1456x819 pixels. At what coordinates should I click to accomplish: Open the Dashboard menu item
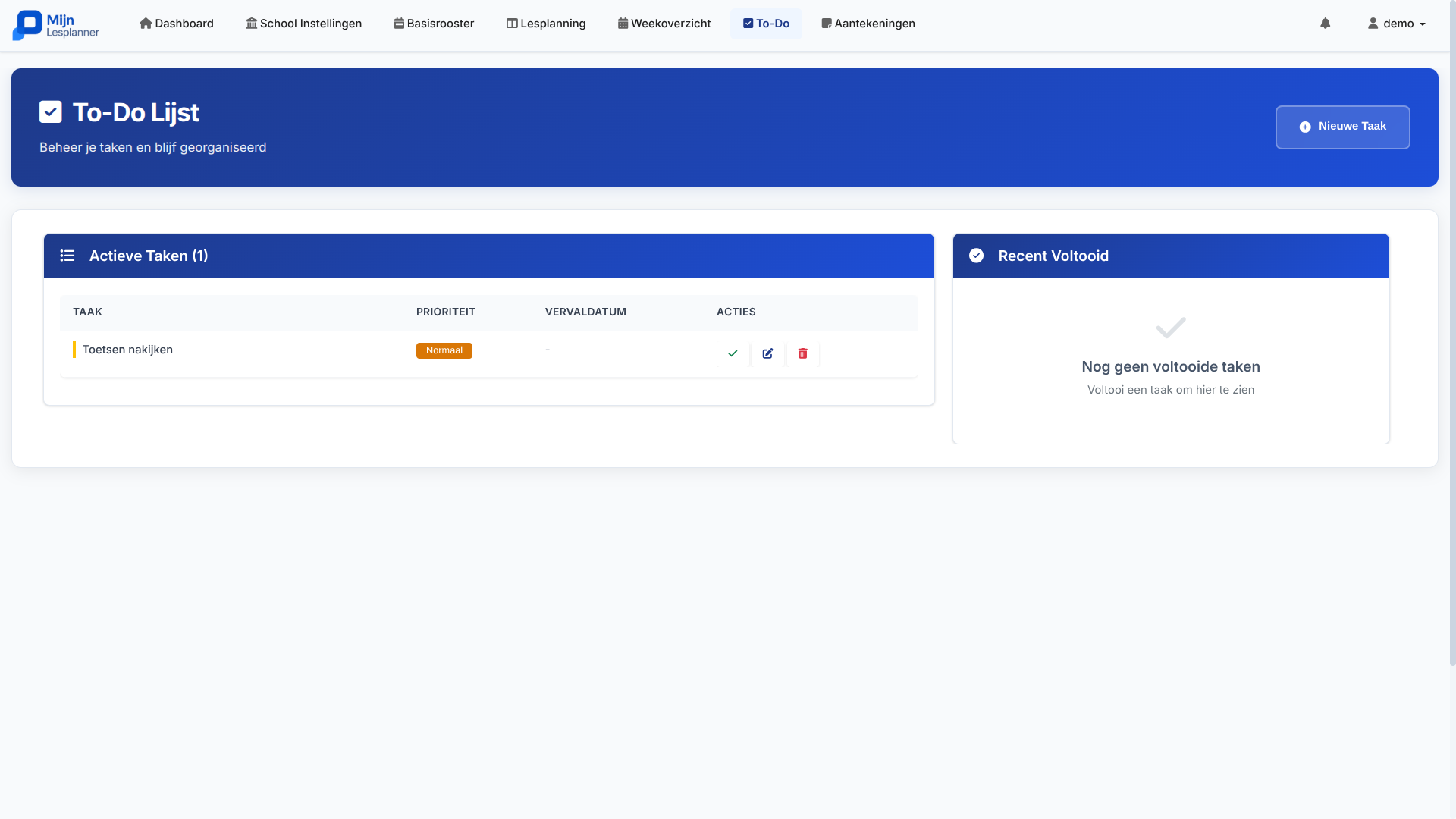point(177,24)
